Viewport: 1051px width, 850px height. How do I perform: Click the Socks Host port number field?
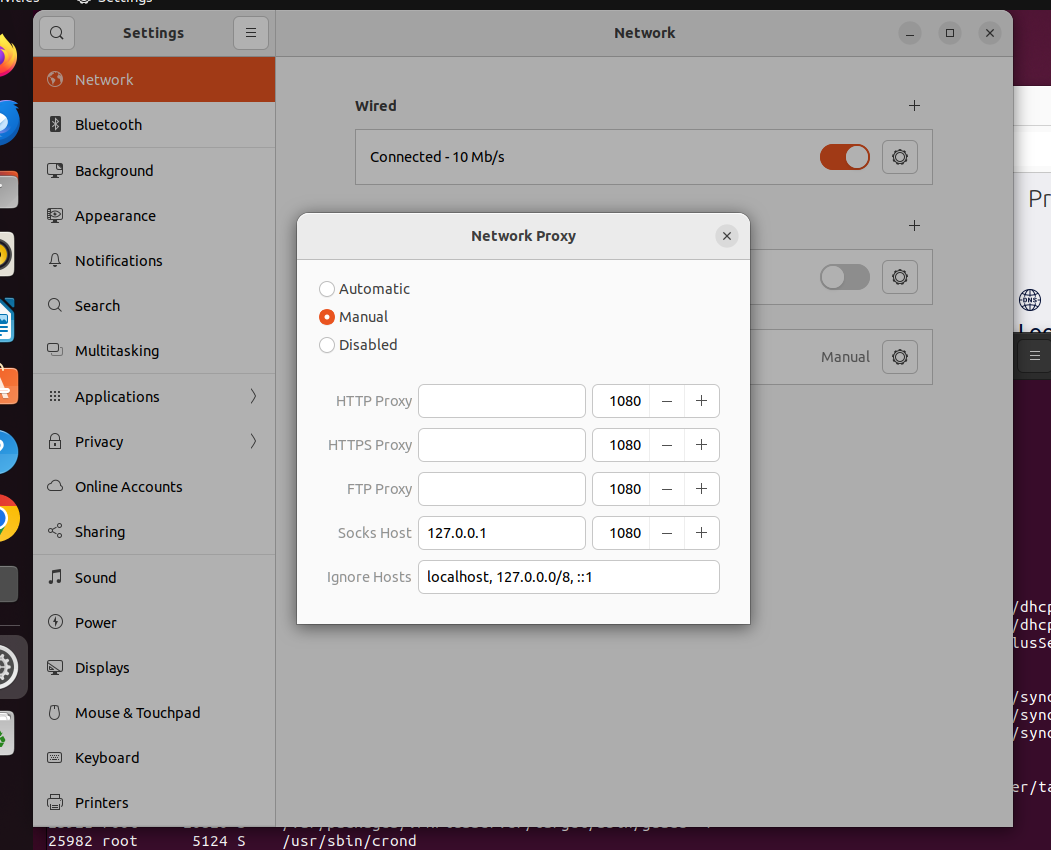pyautogui.click(x=621, y=533)
